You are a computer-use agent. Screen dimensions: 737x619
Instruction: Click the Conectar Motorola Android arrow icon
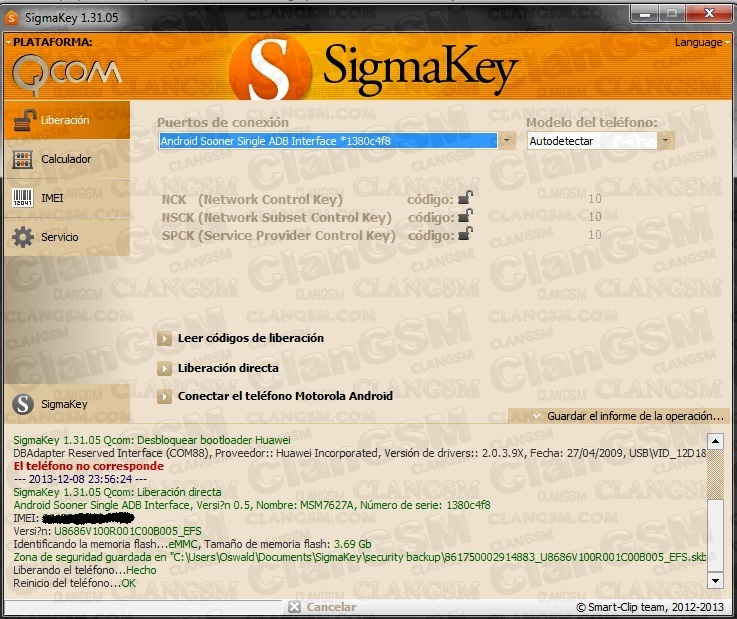[x=165, y=396]
